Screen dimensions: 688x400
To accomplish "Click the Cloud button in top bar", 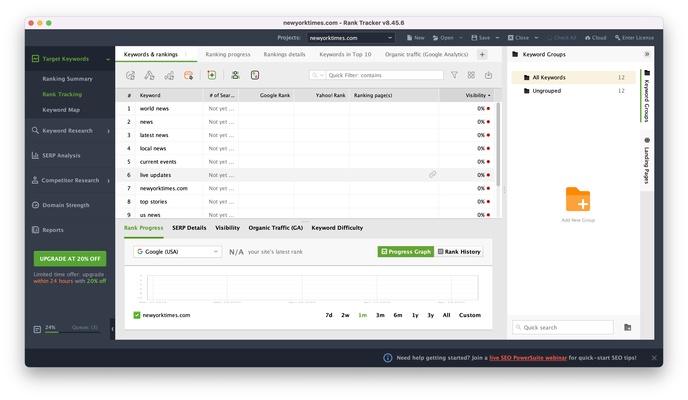I will 595,38.
